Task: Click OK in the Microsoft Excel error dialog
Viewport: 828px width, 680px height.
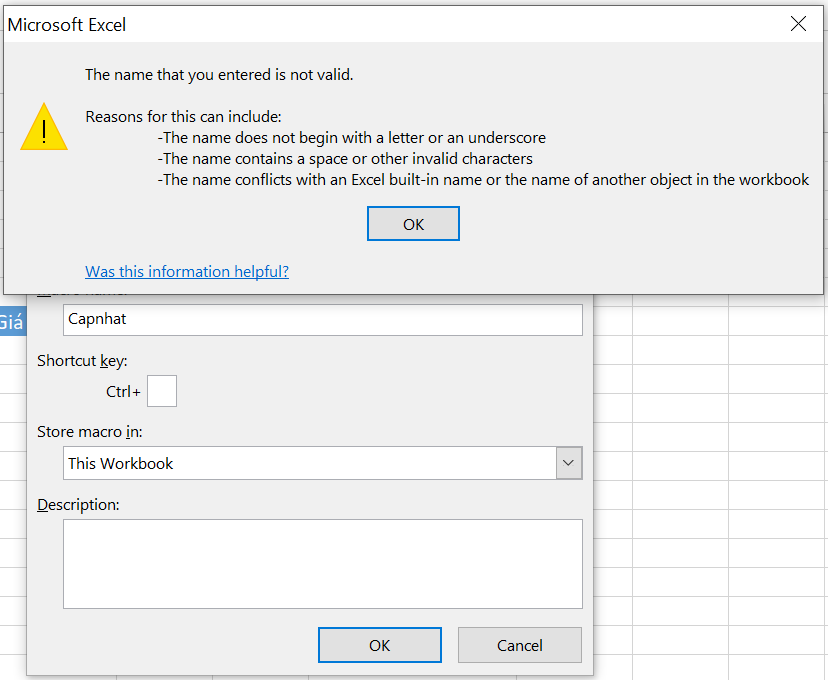Action: (413, 224)
